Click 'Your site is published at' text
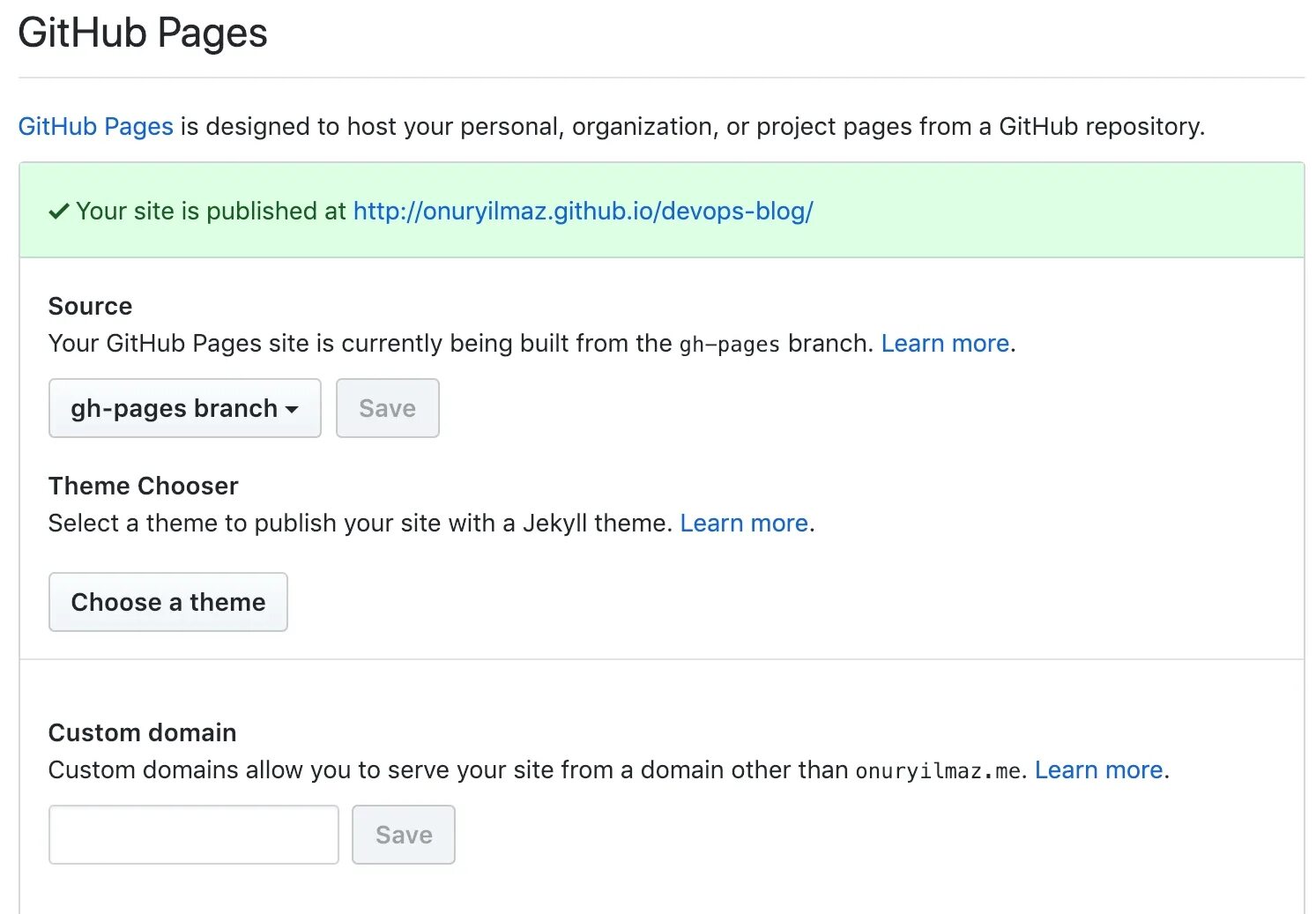Image resolution: width=1316 pixels, height=914 pixels. coord(212,211)
